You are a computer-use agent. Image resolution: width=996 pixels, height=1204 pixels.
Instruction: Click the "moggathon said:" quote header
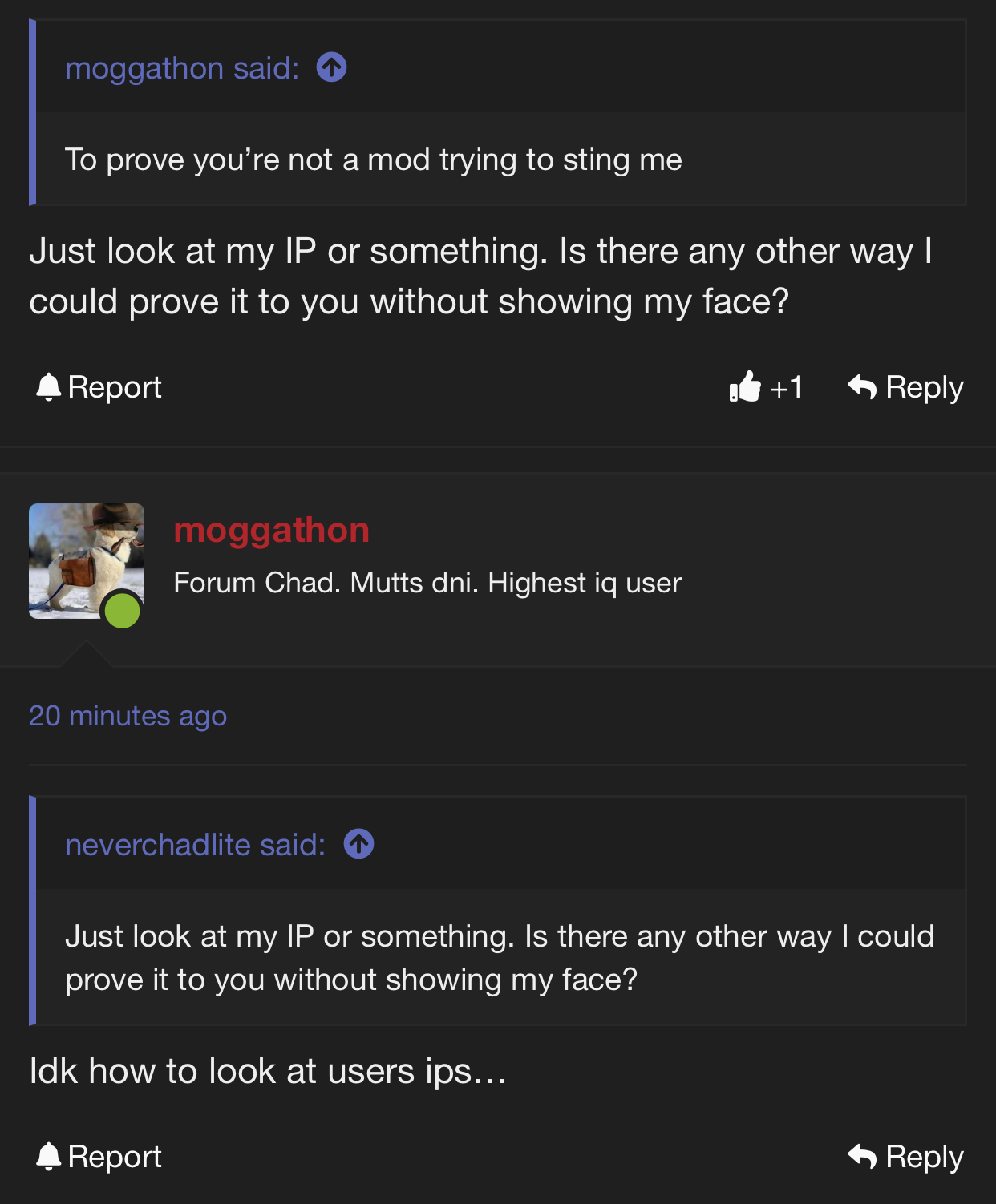click(x=182, y=68)
